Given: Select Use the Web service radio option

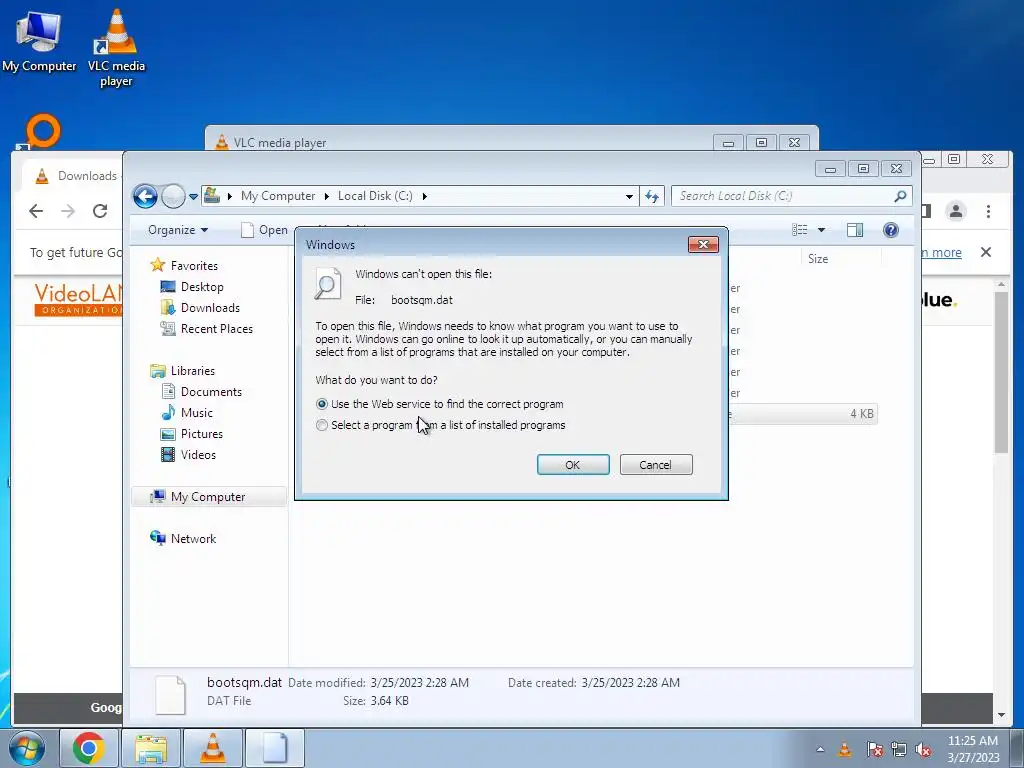Looking at the screenshot, I should [x=321, y=404].
